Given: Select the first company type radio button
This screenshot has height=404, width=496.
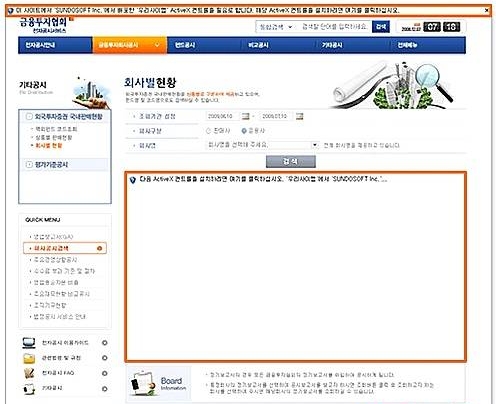Looking at the screenshot, I should point(209,131).
